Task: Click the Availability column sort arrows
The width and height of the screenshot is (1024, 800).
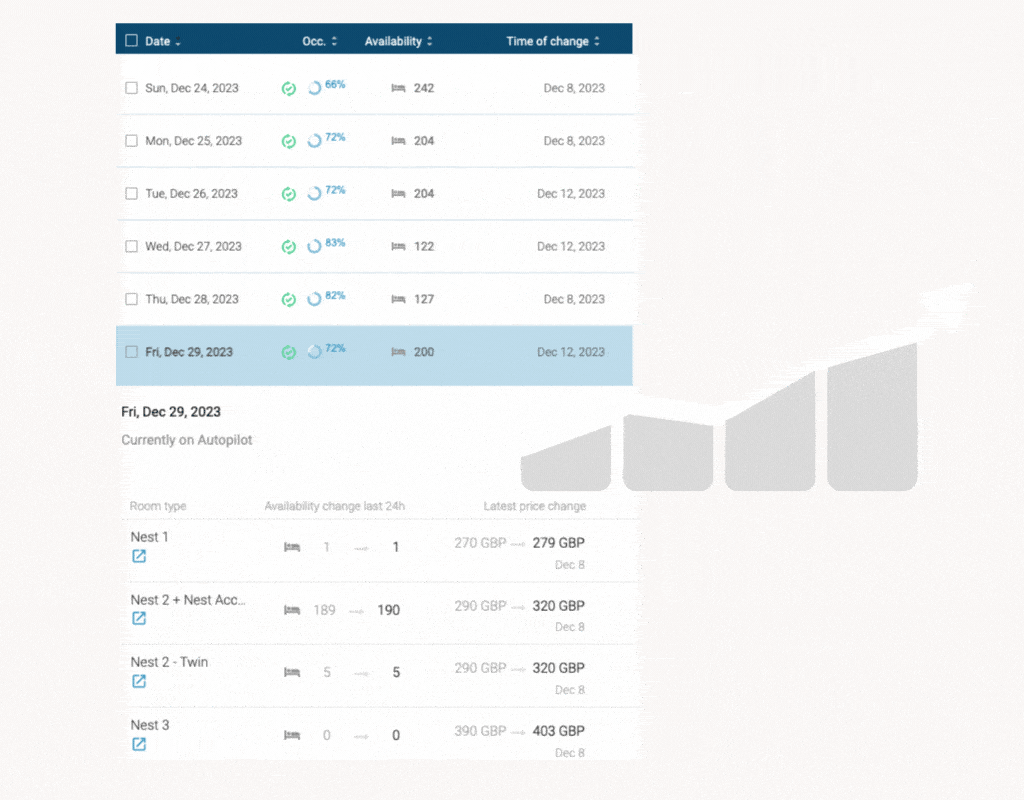Action: [x=431, y=41]
